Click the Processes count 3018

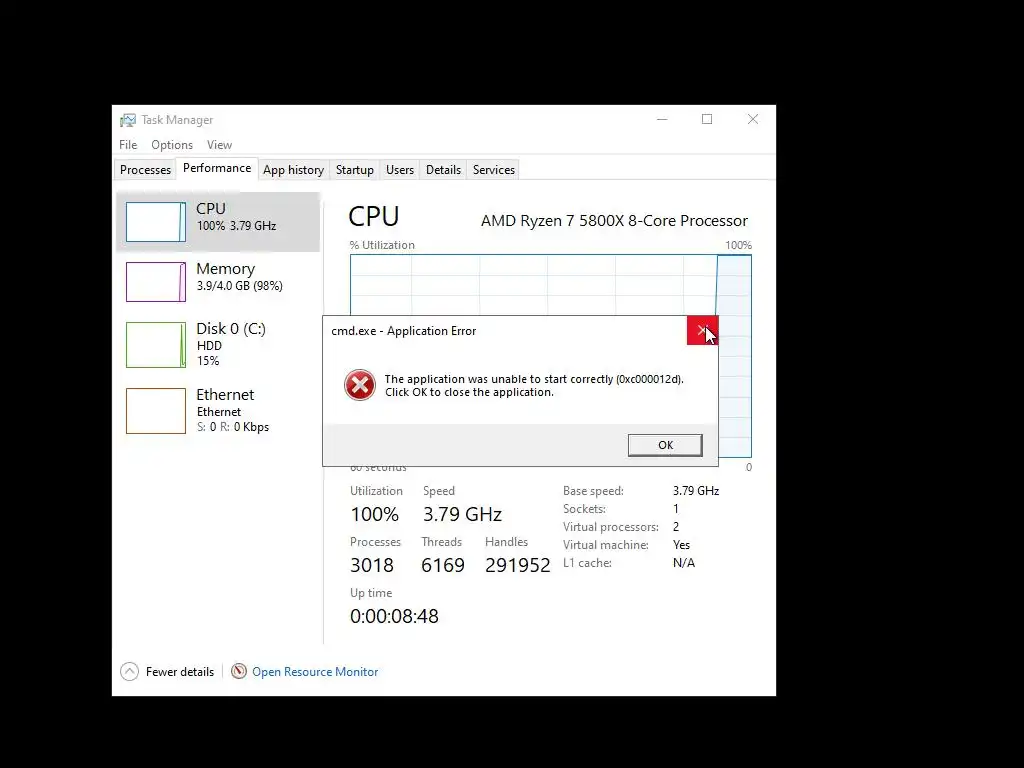tap(372, 565)
